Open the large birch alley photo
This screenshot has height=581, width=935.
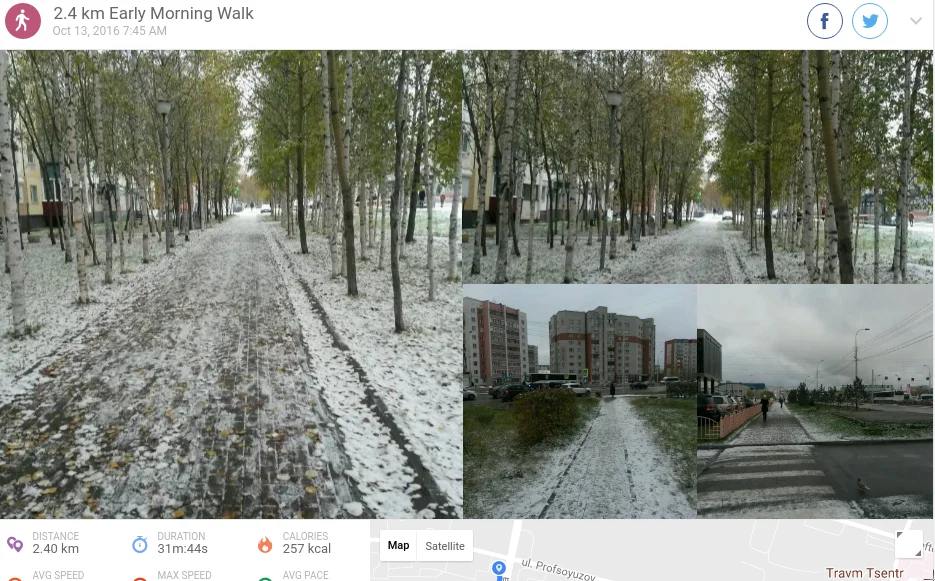[x=231, y=284]
